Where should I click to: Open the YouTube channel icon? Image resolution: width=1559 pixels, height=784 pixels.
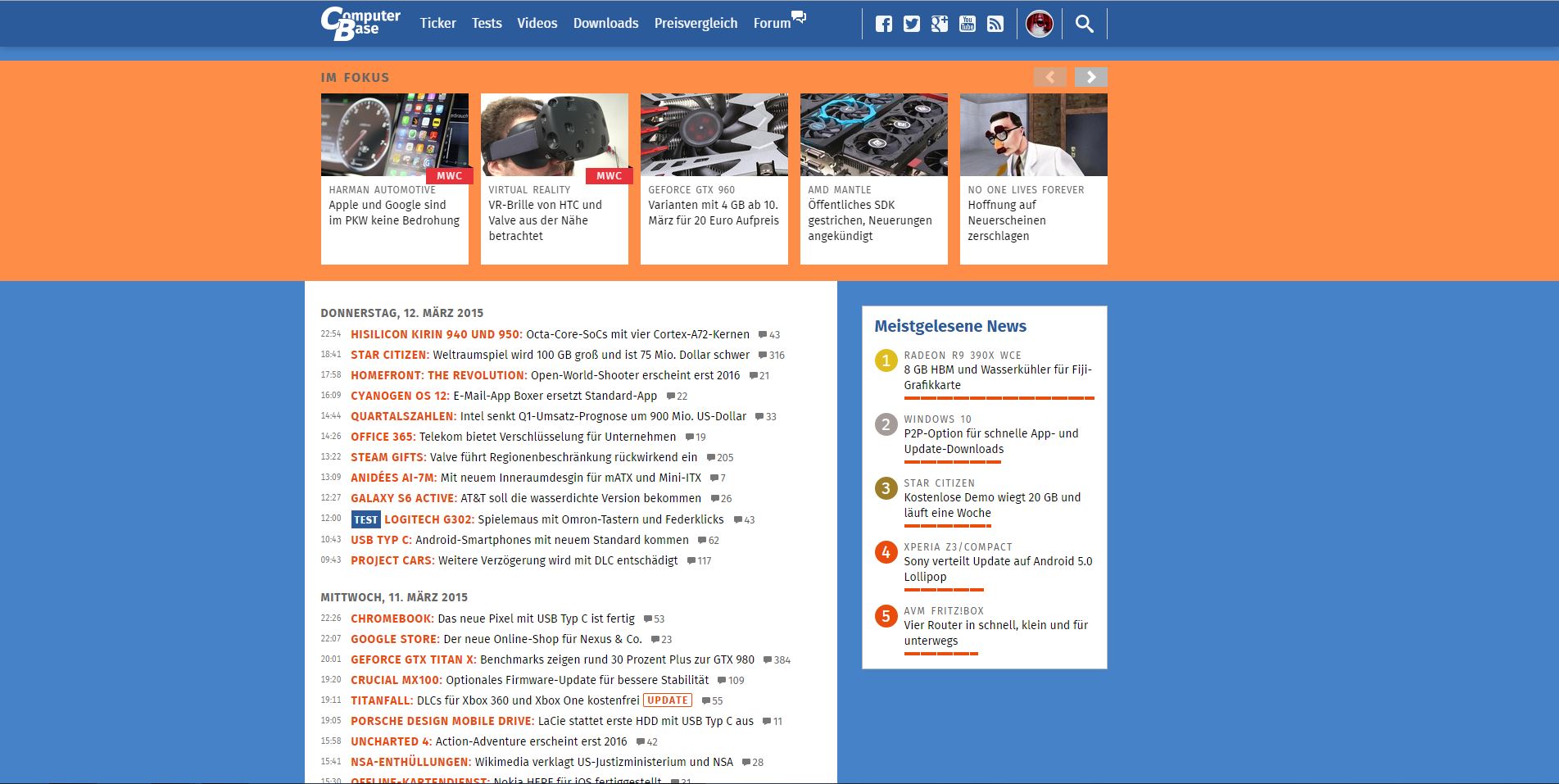coord(967,24)
